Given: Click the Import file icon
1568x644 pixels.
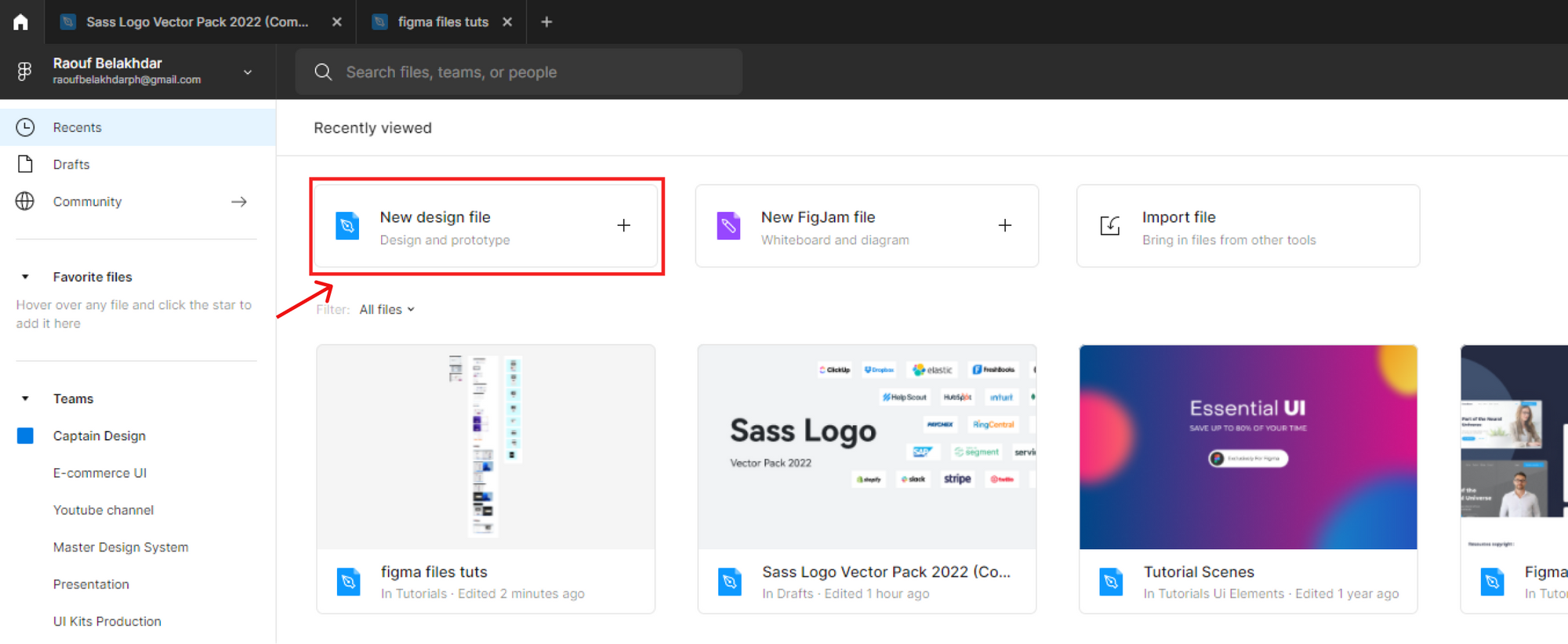Looking at the screenshot, I should tap(1110, 226).
